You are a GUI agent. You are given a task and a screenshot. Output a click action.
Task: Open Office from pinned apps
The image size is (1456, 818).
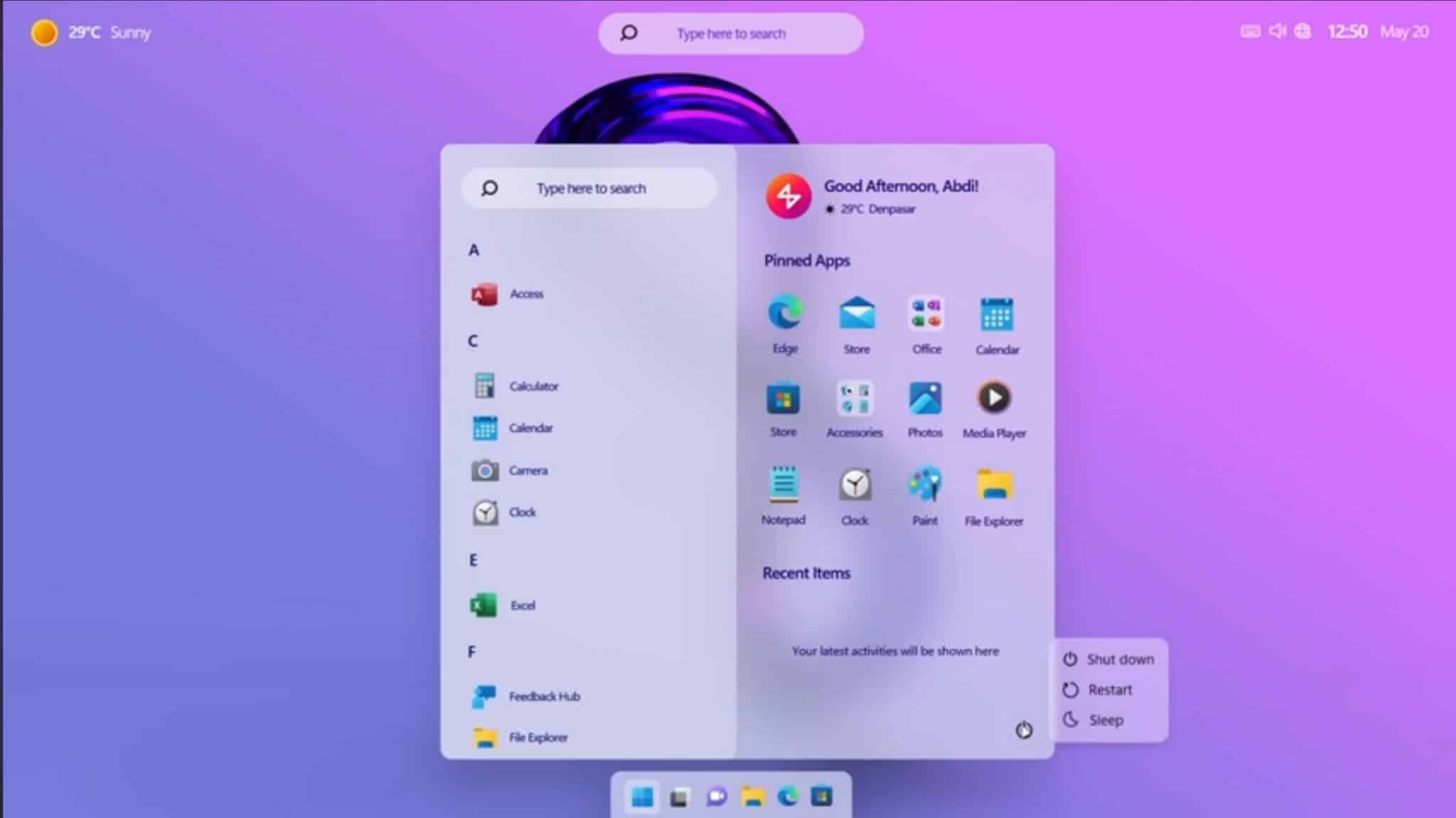coord(926,314)
